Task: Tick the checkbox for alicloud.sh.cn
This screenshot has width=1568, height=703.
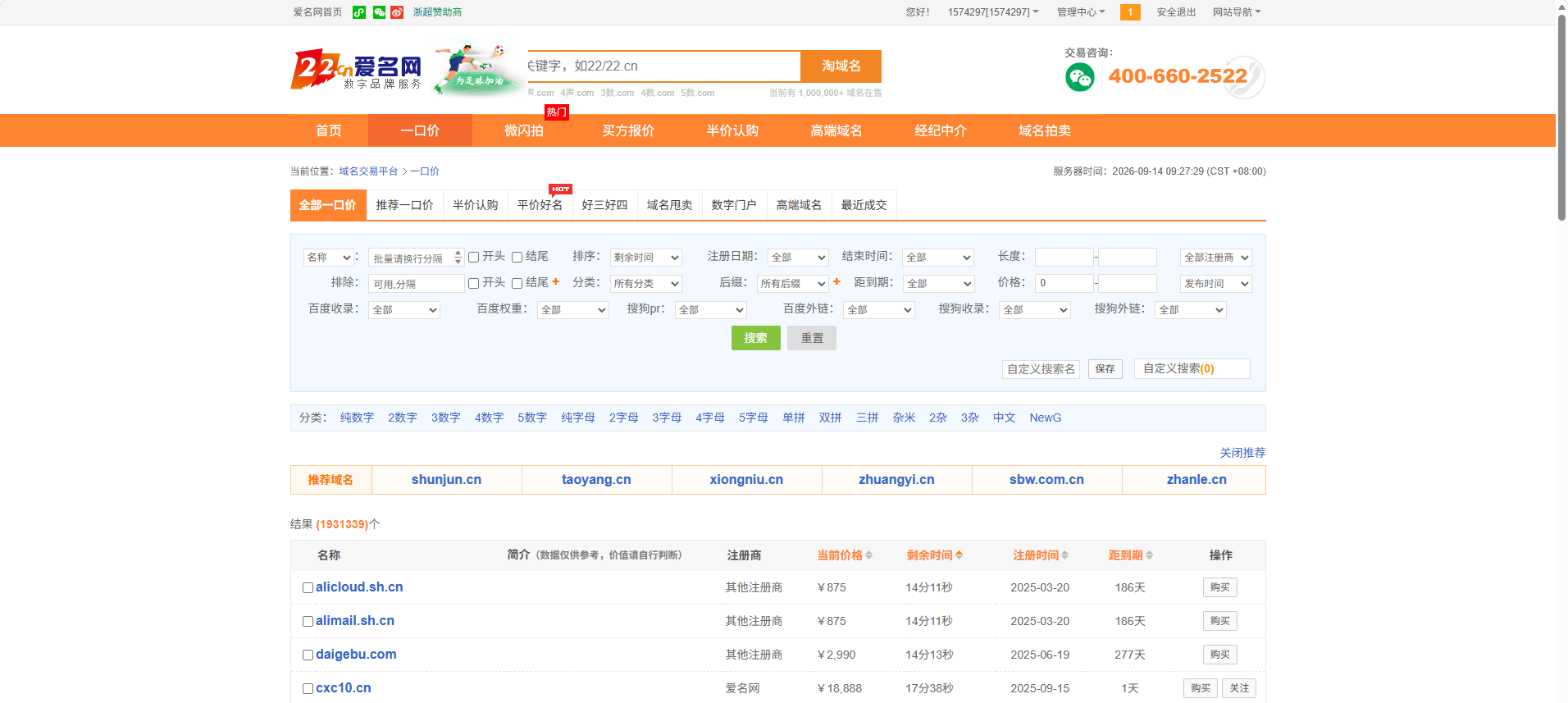Action: [x=308, y=588]
